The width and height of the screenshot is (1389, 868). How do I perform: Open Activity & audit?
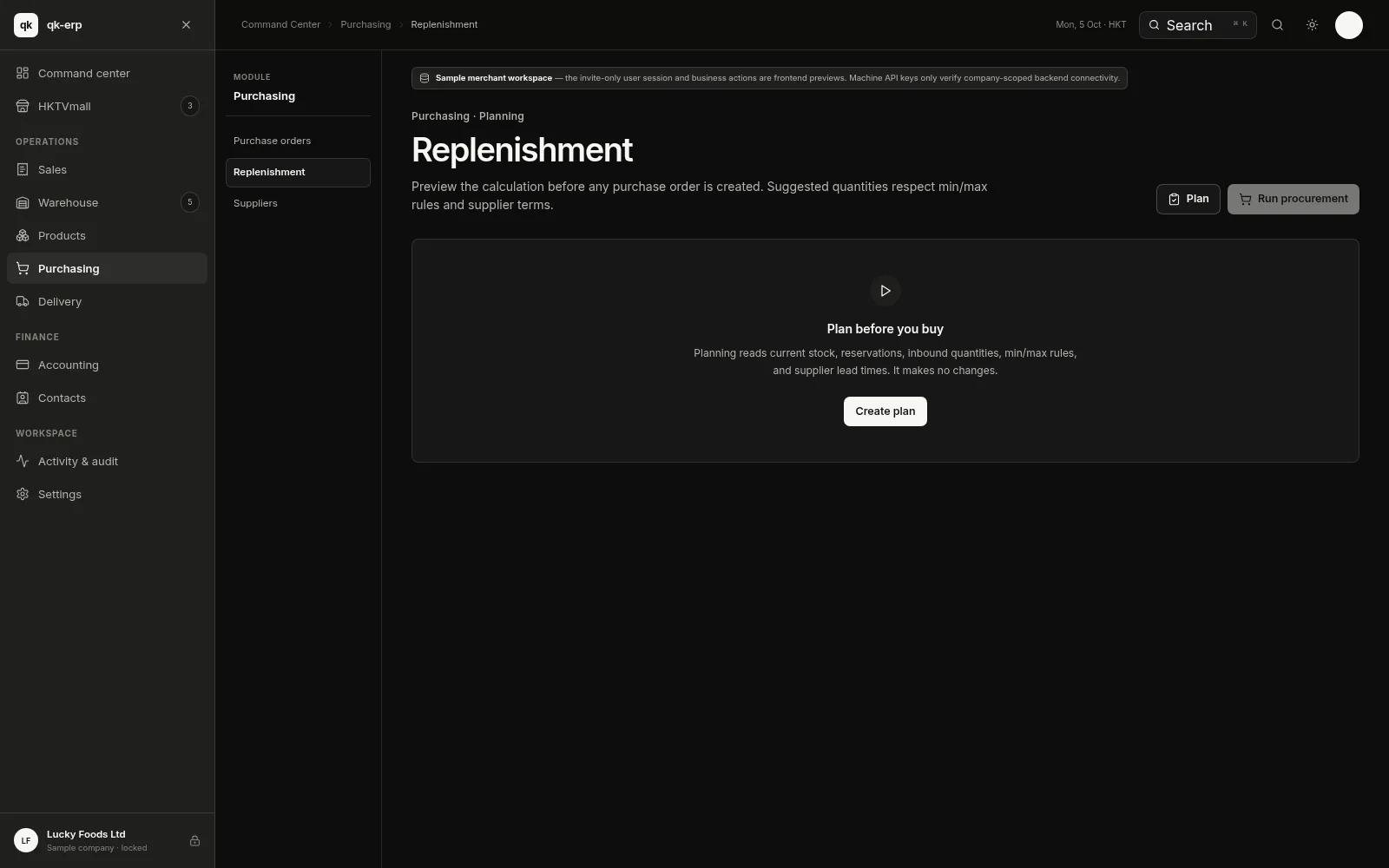click(107, 461)
